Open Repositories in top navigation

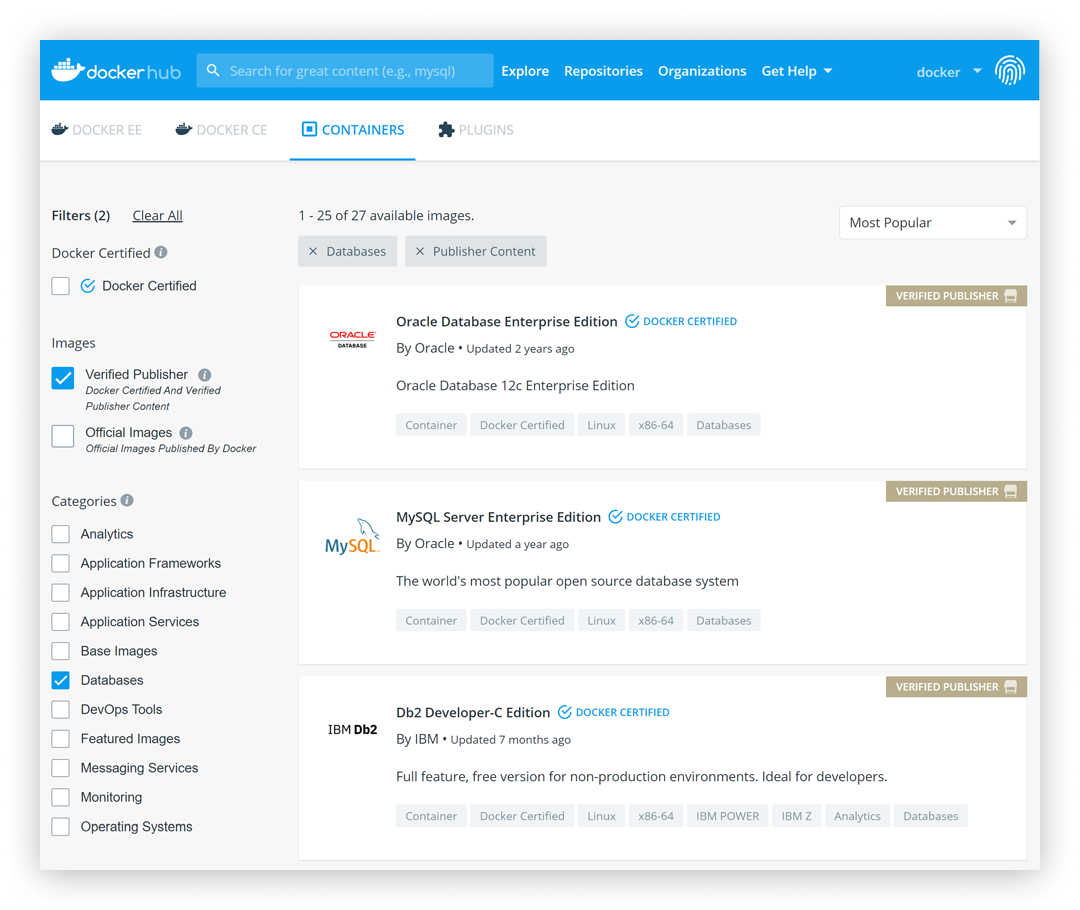tap(603, 71)
